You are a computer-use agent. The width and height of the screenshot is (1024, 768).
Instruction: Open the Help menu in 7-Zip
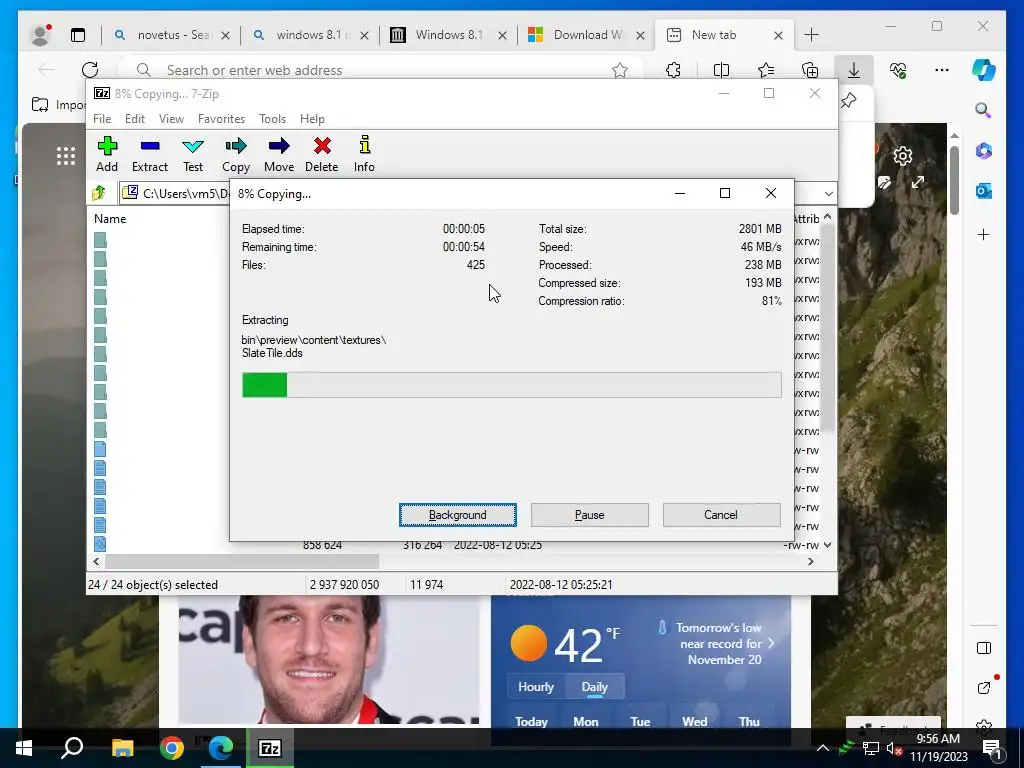(312, 119)
